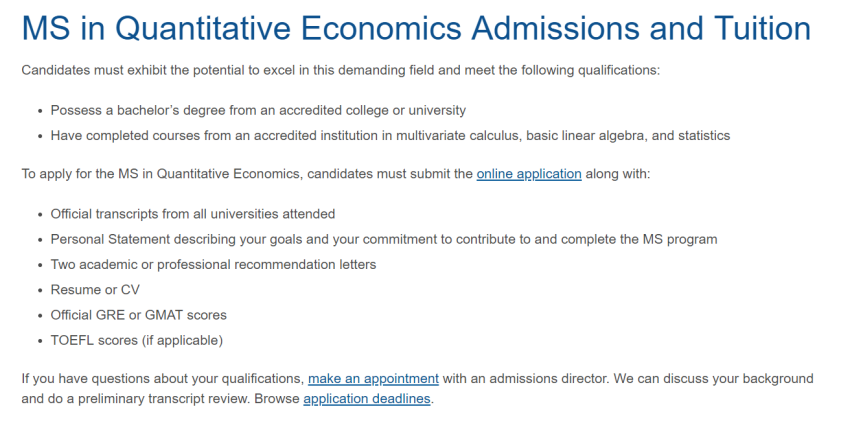Select the Official GRE or GMAT scores item
Image resolution: width=845 pixels, height=423 pixels.
pos(139,315)
